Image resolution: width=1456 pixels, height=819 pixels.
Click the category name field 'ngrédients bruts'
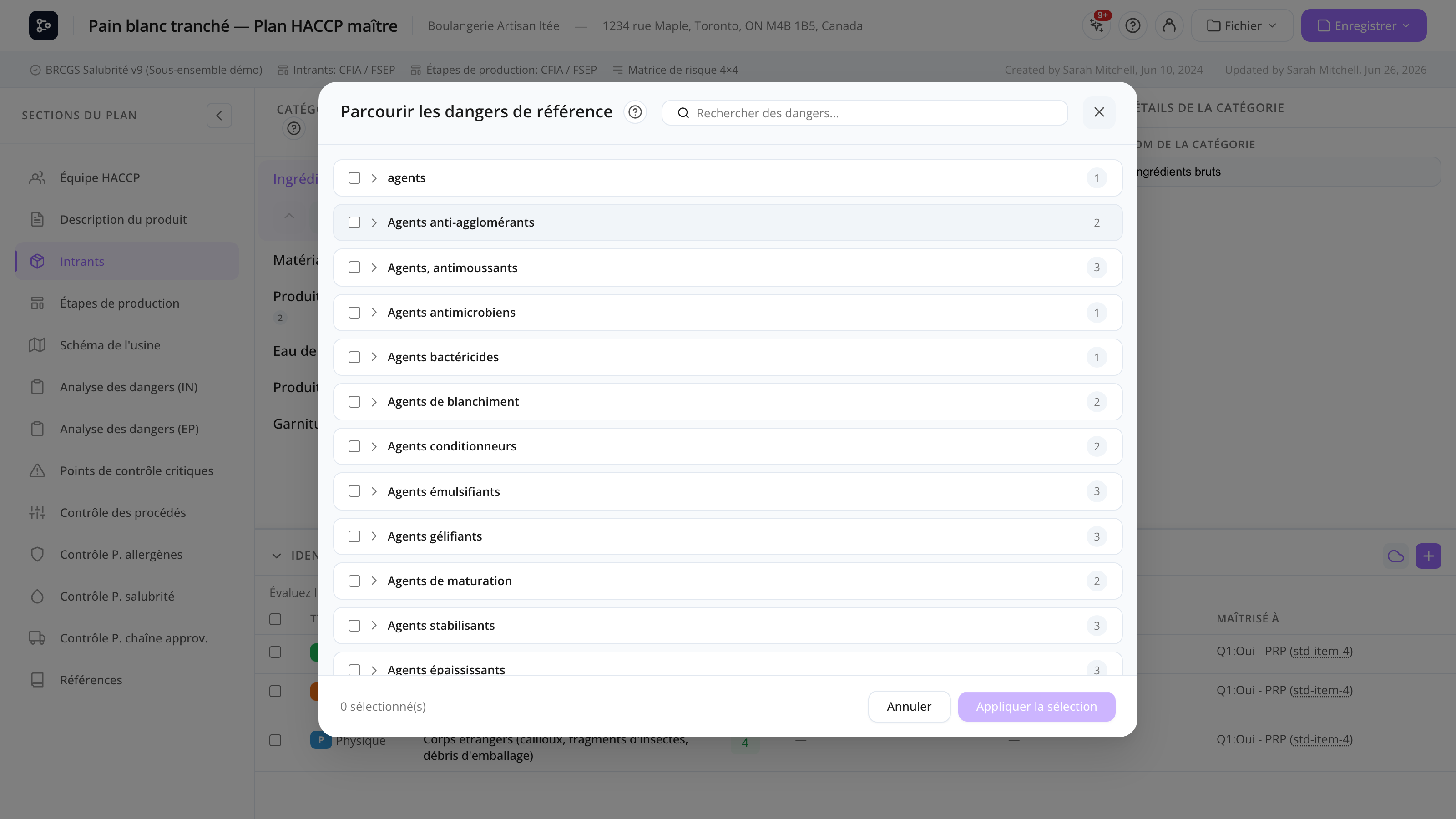point(1289,172)
